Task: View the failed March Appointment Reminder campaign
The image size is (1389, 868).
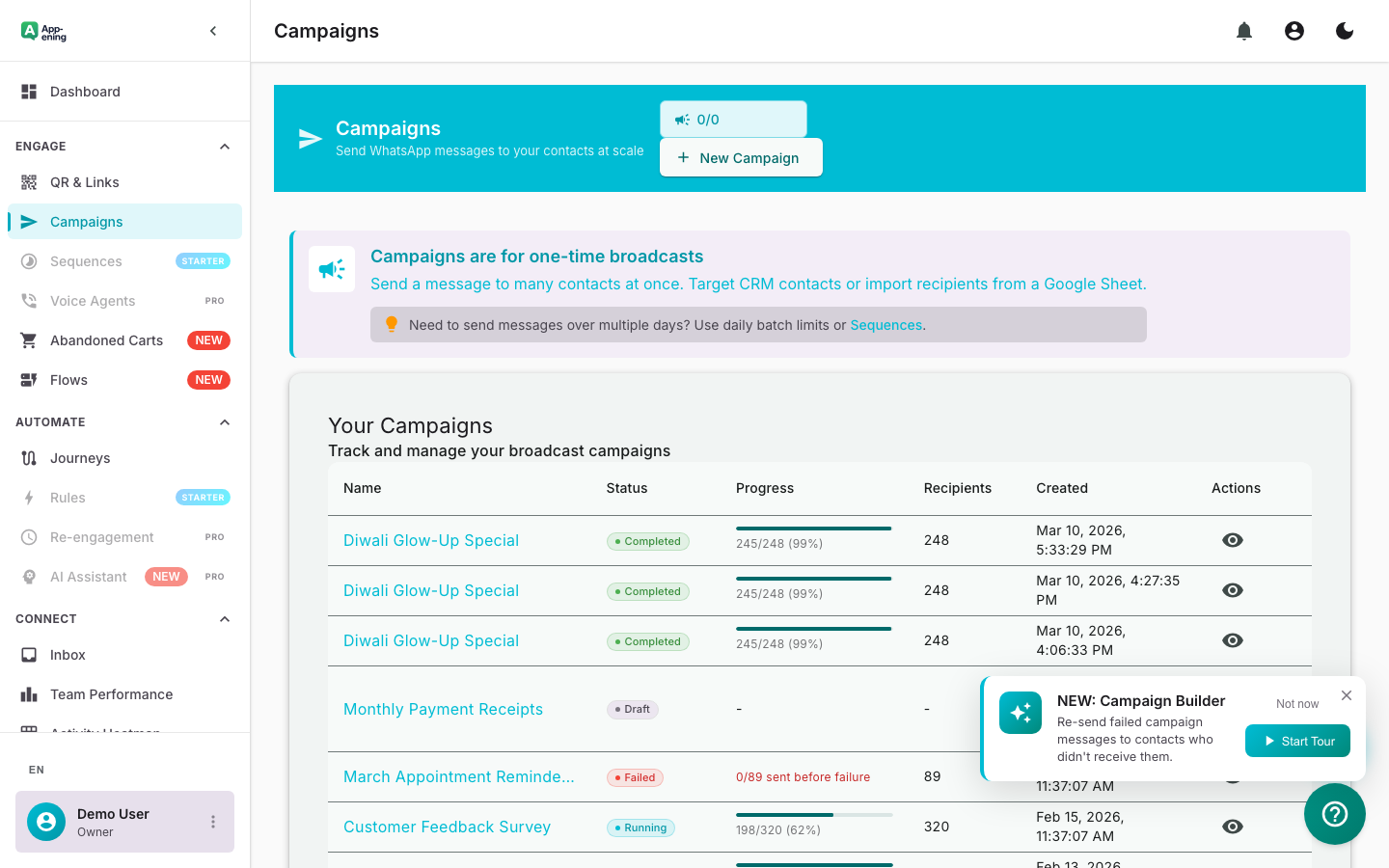Action: pos(458,776)
